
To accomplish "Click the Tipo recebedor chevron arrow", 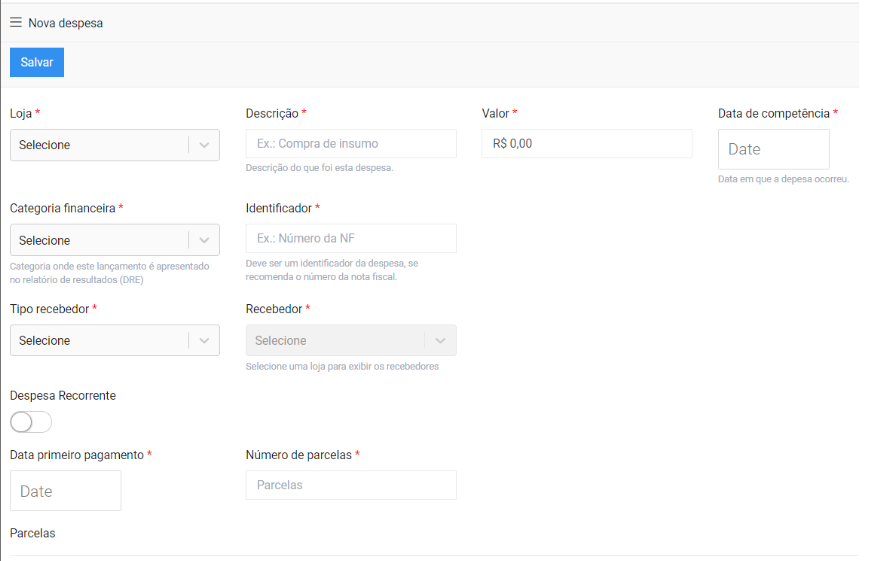I will coord(204,340).
